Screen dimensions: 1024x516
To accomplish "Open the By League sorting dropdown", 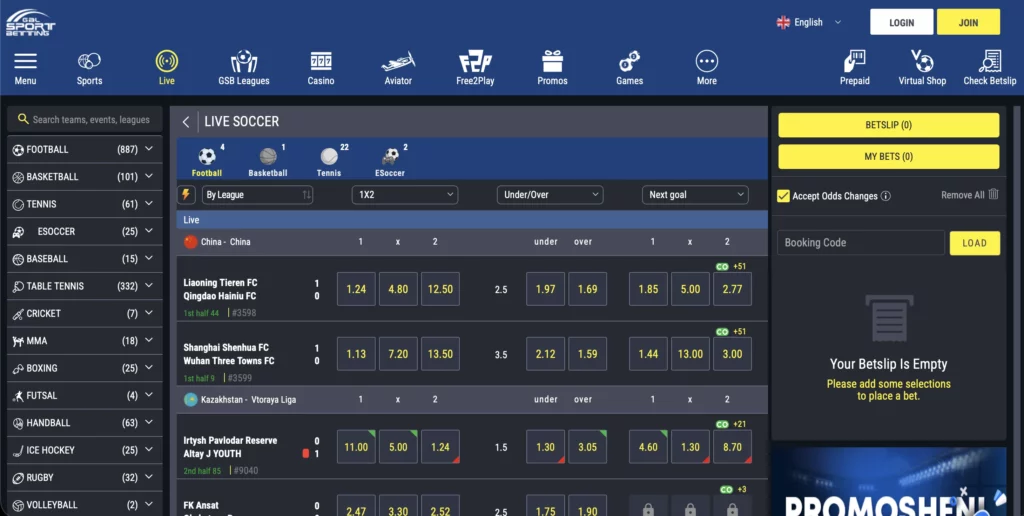I will (257, 195).
